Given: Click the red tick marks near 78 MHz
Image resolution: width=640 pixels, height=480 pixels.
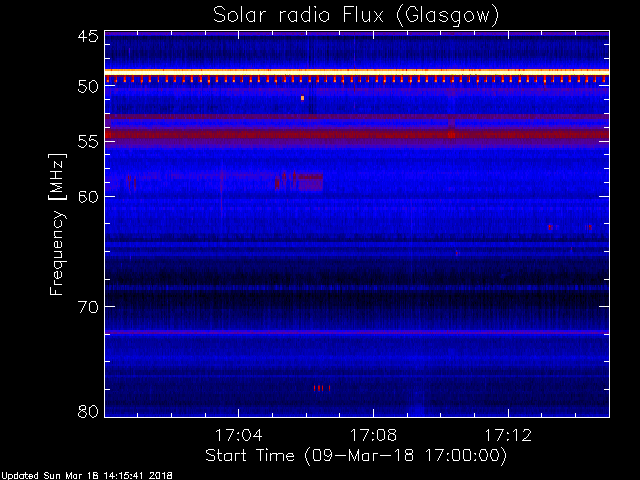Looking at the screenshot, I should click(x=322, y=388).
